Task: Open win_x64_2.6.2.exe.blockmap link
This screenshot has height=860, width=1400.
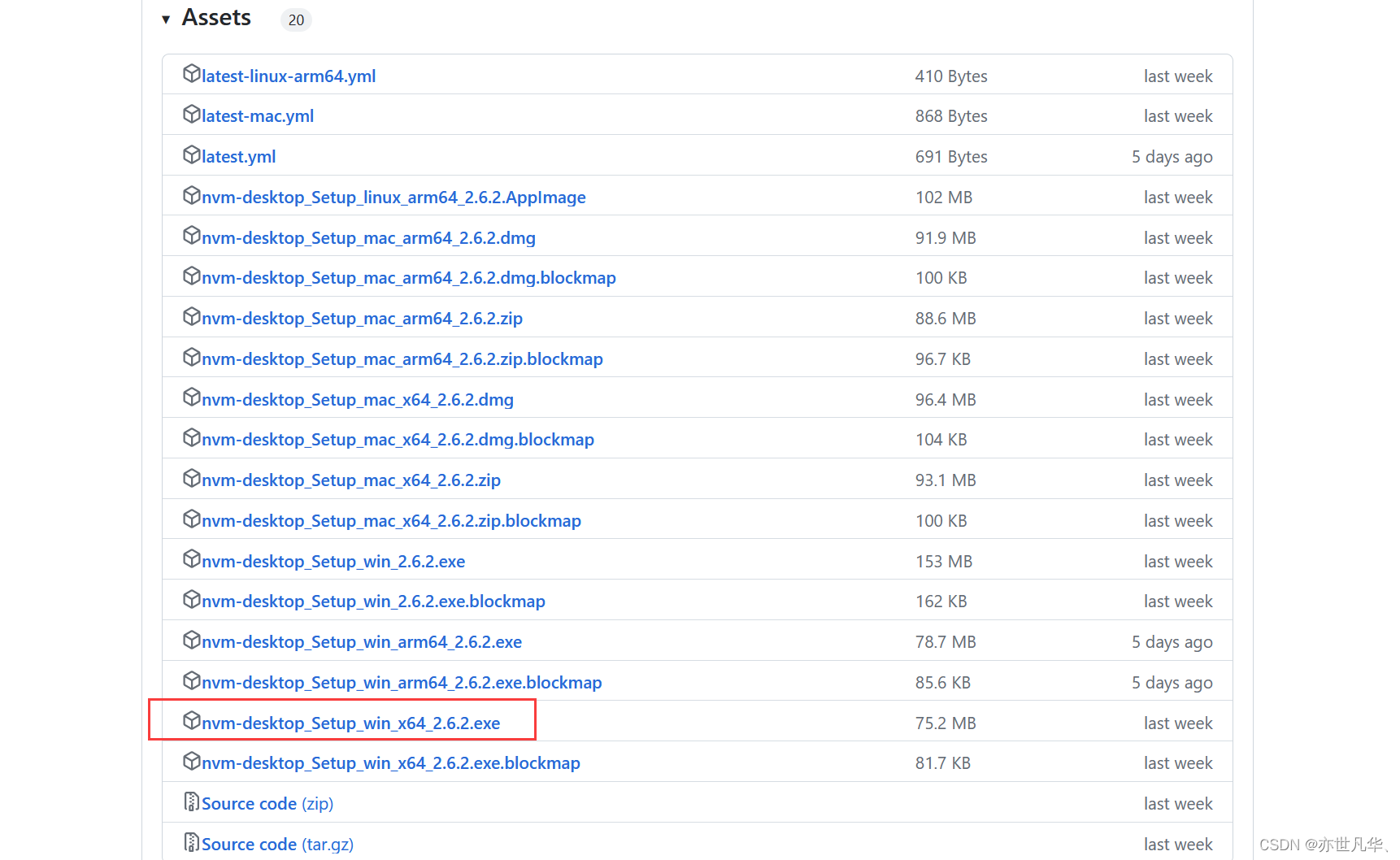Action: (x=391, y=763)
